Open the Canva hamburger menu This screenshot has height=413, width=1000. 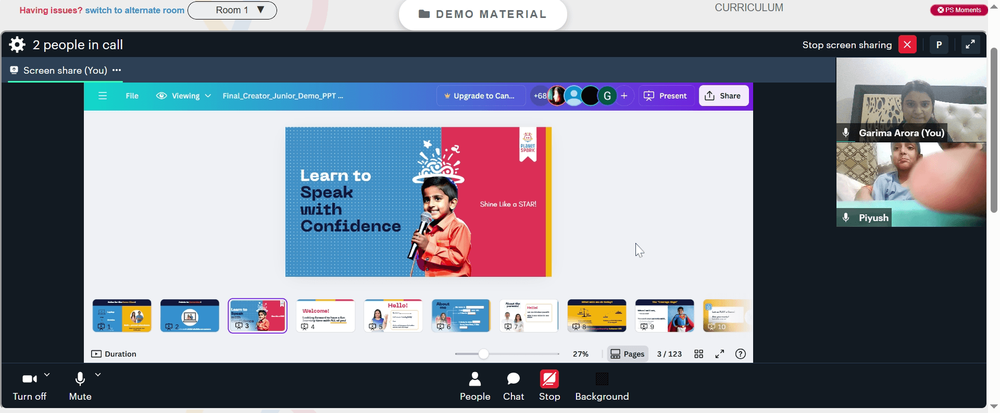coord(103,96)
